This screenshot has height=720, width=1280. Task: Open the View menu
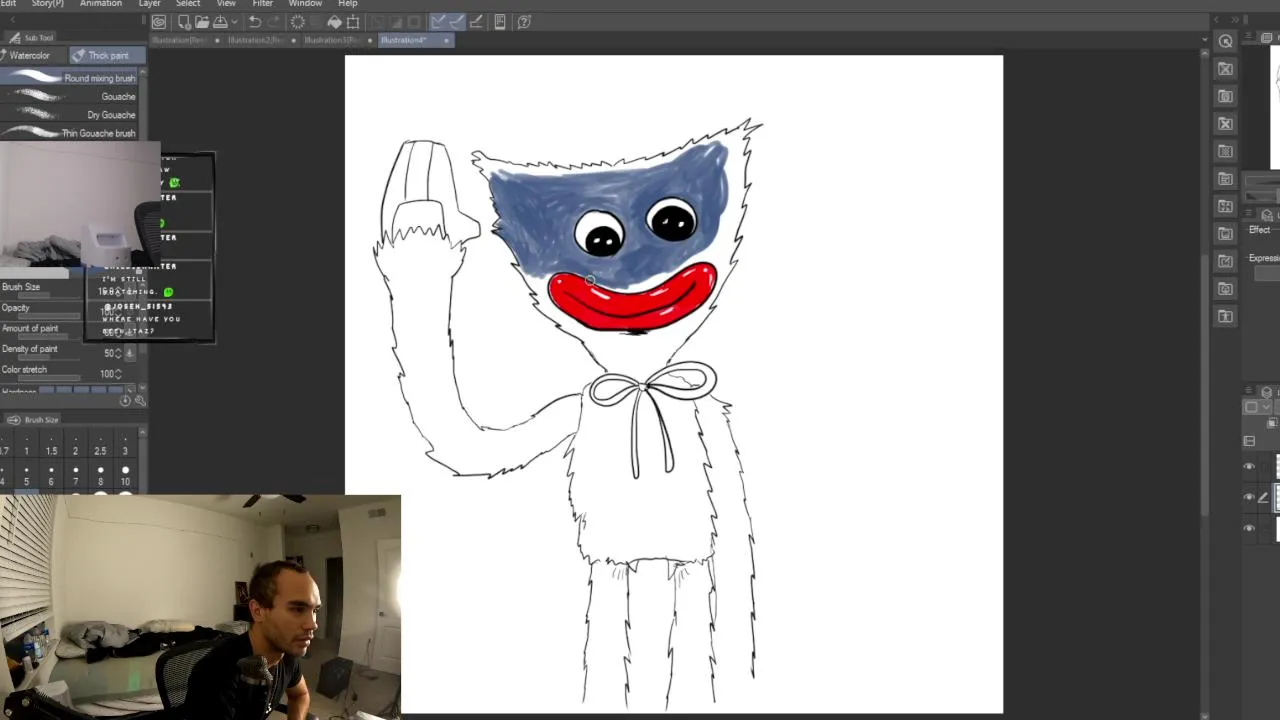226,4
